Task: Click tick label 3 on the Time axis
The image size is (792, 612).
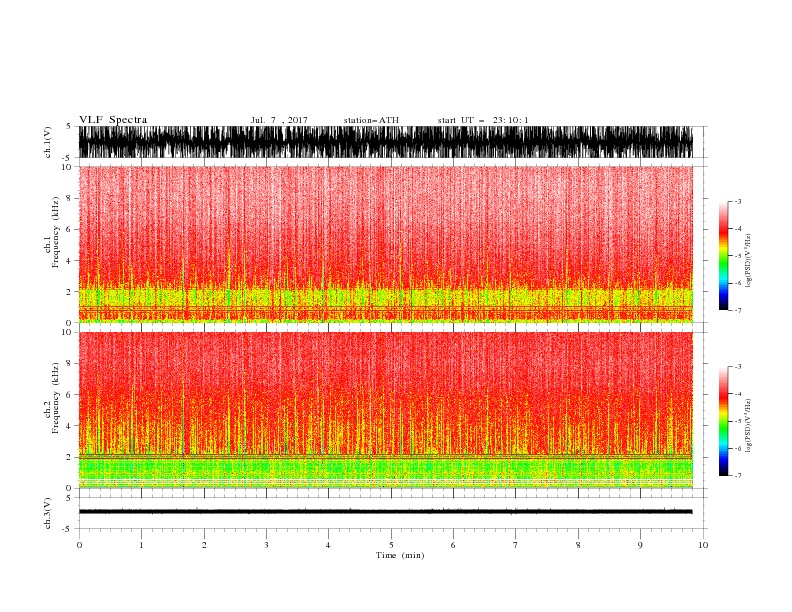Action: tap(266, 545)
